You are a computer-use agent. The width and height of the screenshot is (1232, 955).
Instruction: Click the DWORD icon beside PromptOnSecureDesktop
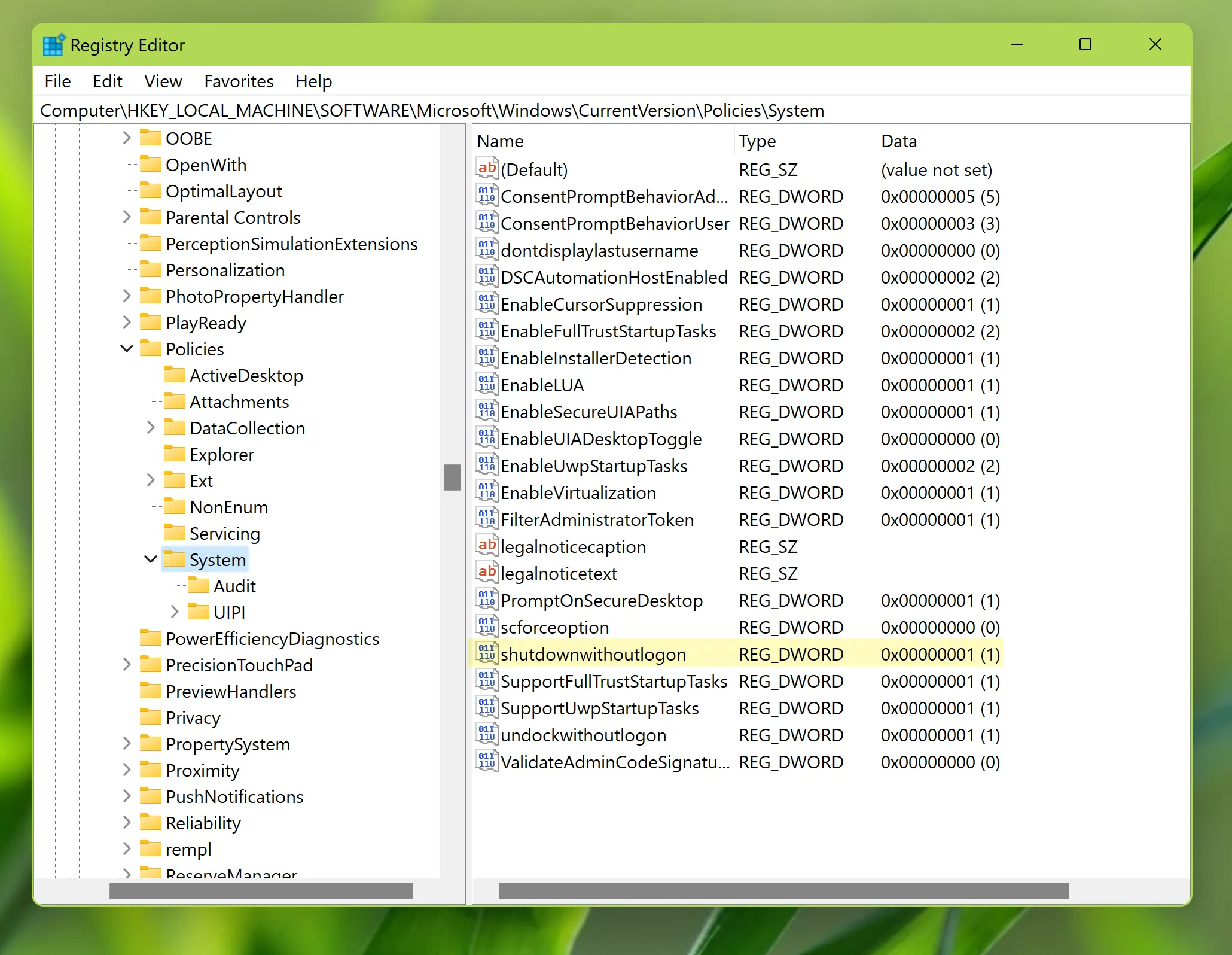[487, 600]
